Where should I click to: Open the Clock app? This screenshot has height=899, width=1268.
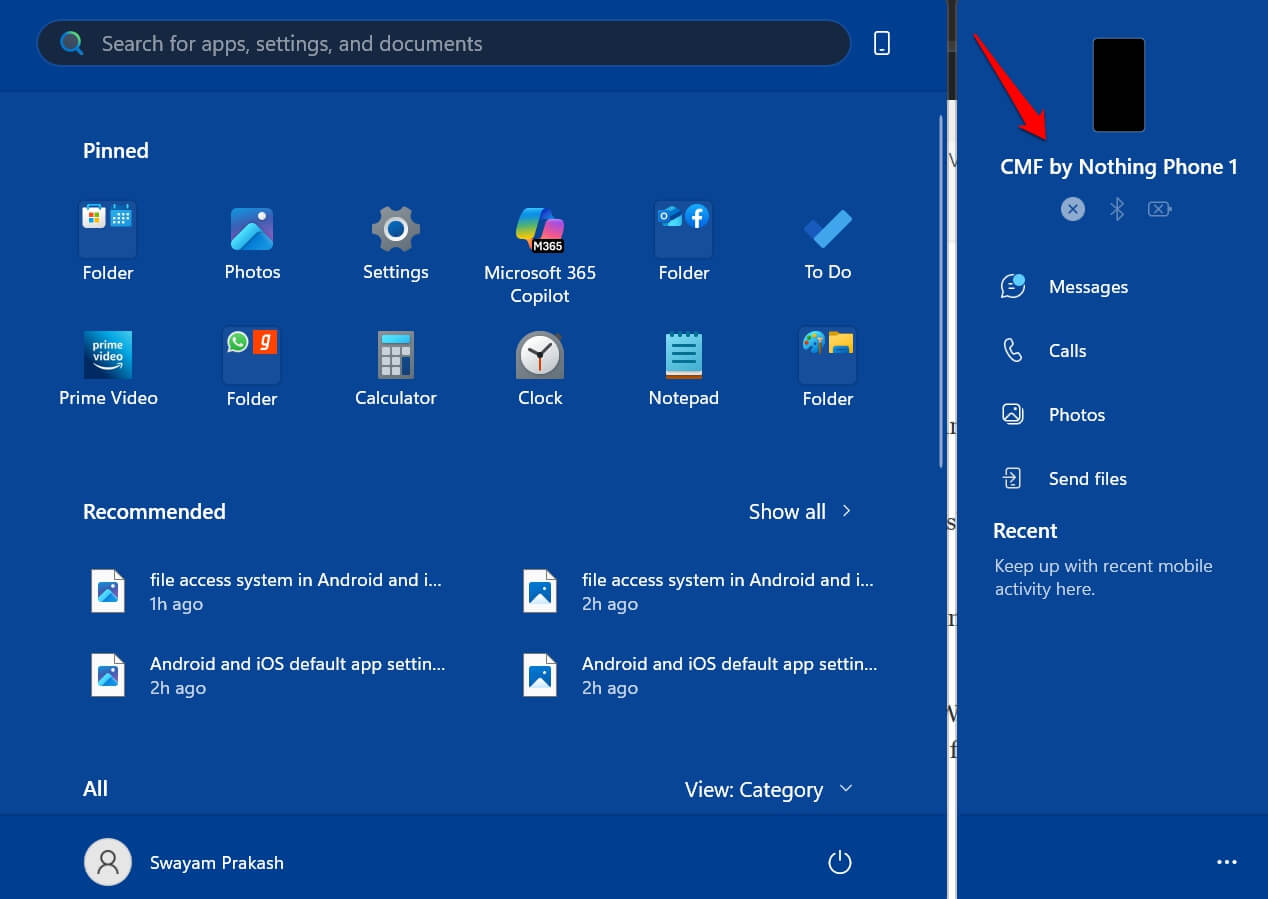click(540, 355)
